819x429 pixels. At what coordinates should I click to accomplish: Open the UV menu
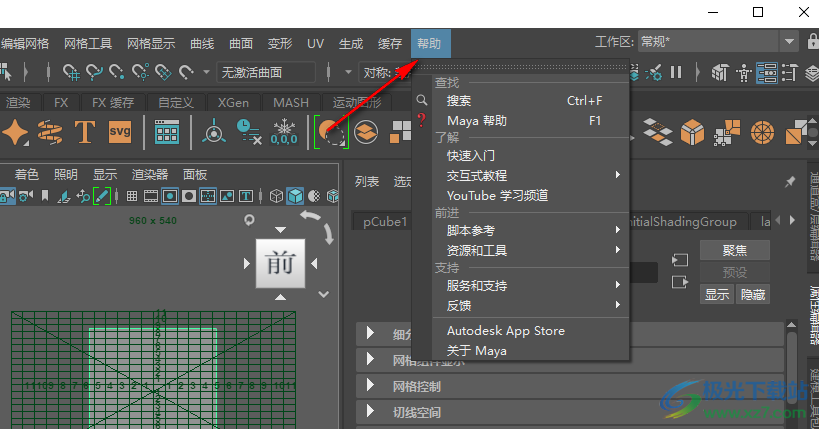[315, 43]
